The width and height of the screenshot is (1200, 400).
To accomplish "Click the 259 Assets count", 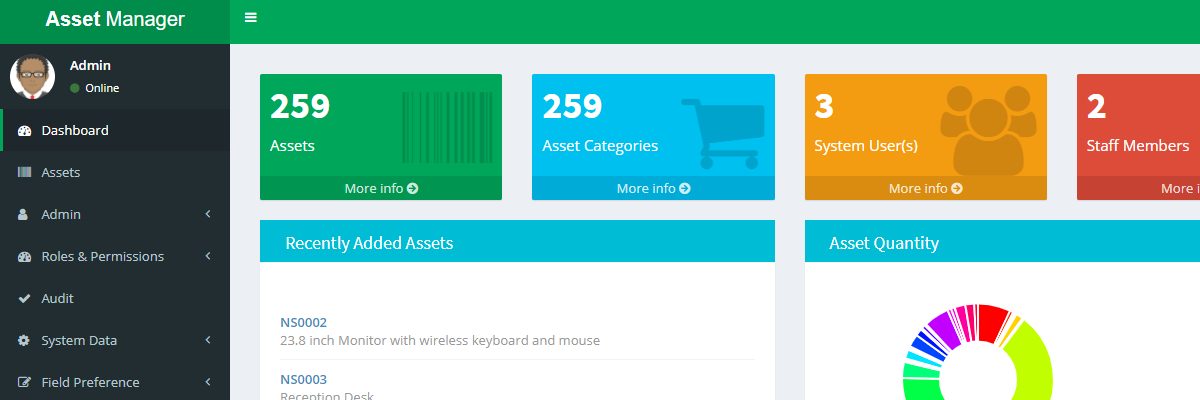I will pos(300,106).
